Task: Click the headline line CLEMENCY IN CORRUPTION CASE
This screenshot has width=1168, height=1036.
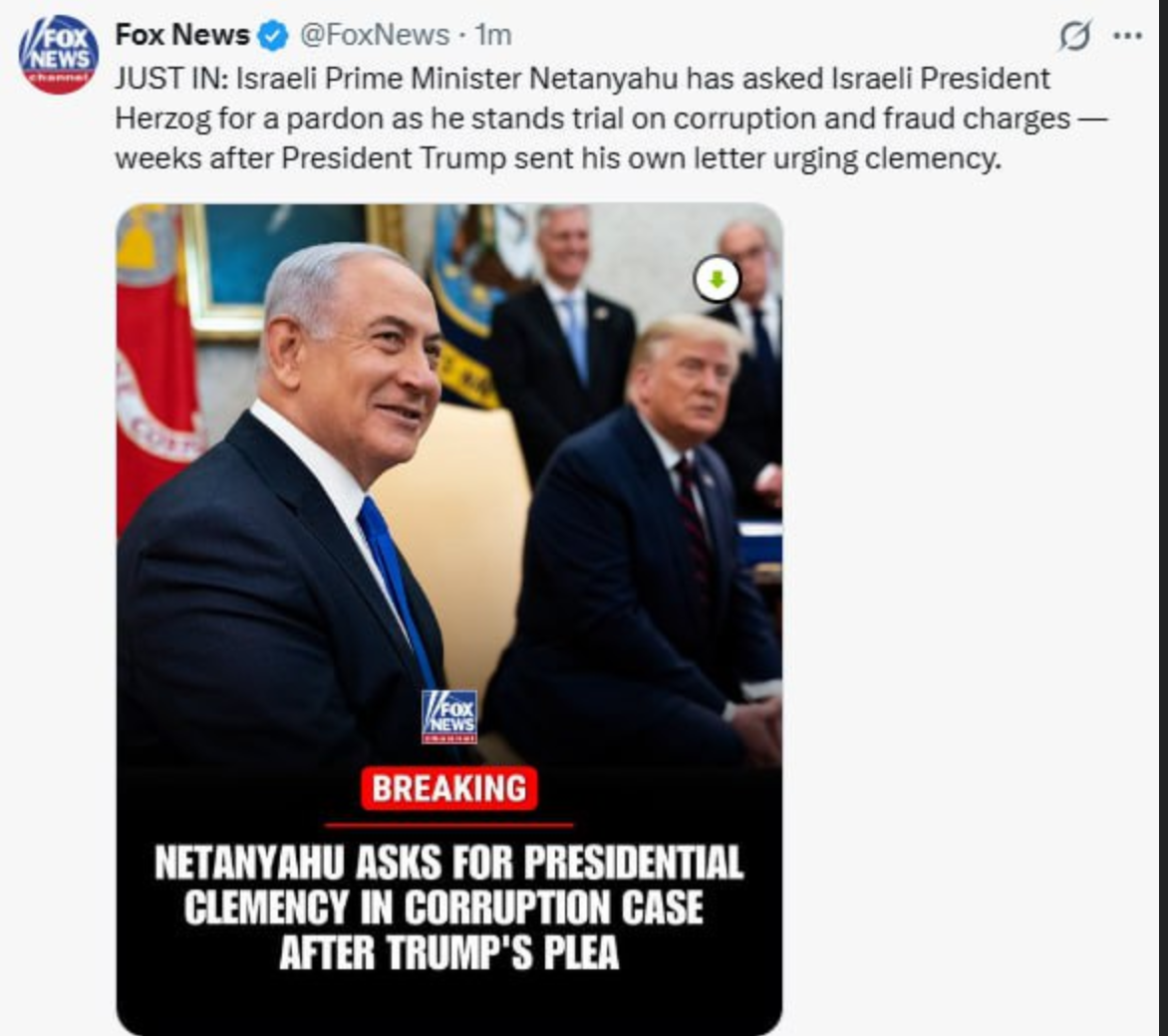Action: point(443,907)
